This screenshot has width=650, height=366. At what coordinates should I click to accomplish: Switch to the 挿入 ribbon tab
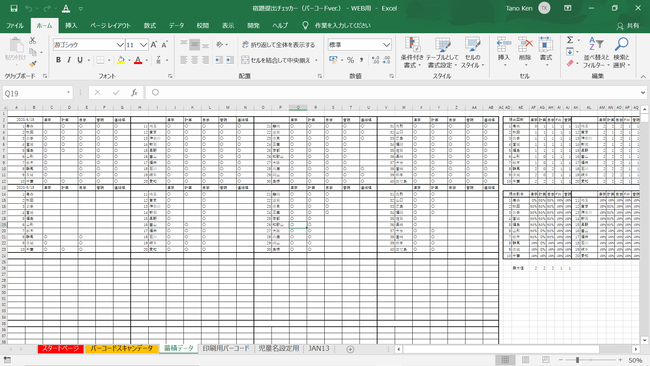coord(71,25)
